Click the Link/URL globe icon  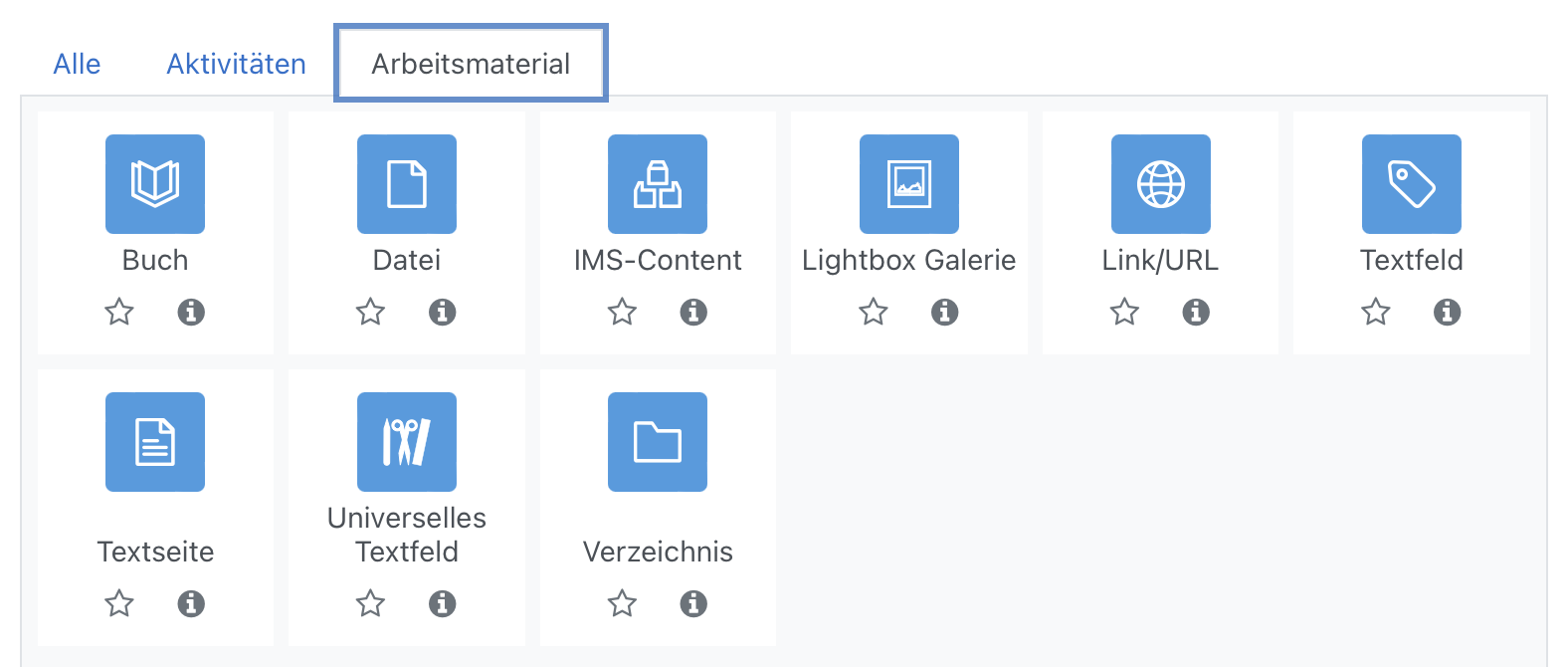[1160, 183]
